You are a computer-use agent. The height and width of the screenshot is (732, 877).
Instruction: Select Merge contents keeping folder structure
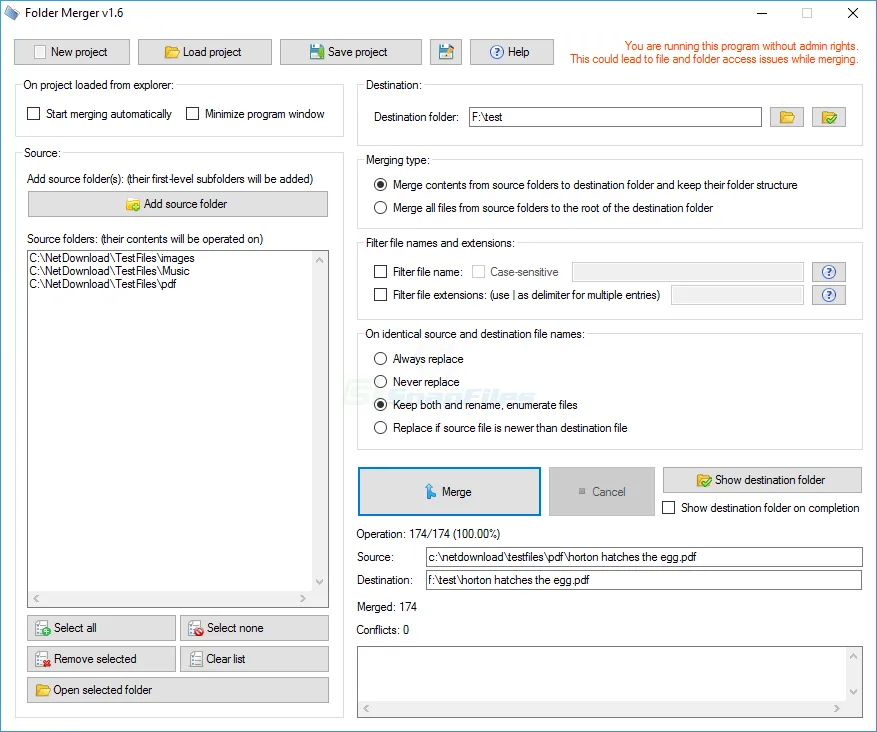tap(380, 185)
